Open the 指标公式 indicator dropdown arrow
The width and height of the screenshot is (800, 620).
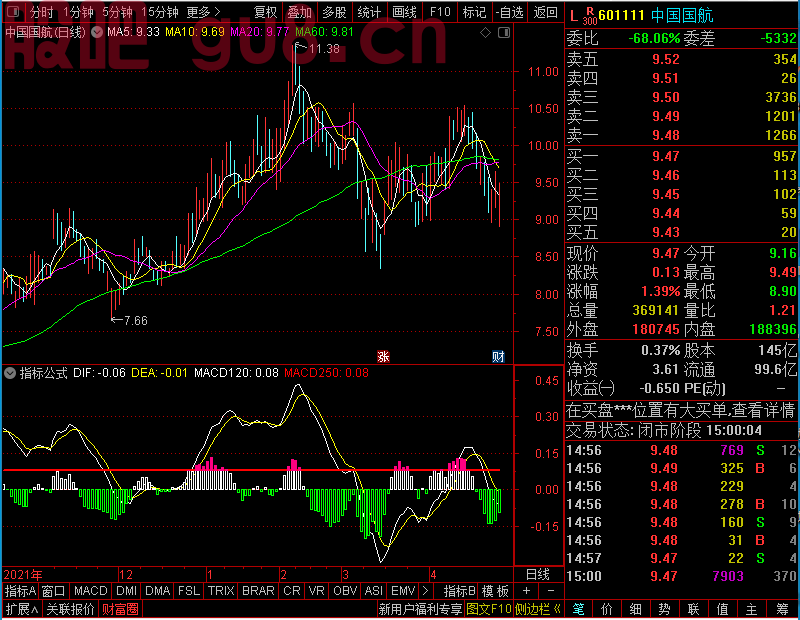tap(10, 373)
